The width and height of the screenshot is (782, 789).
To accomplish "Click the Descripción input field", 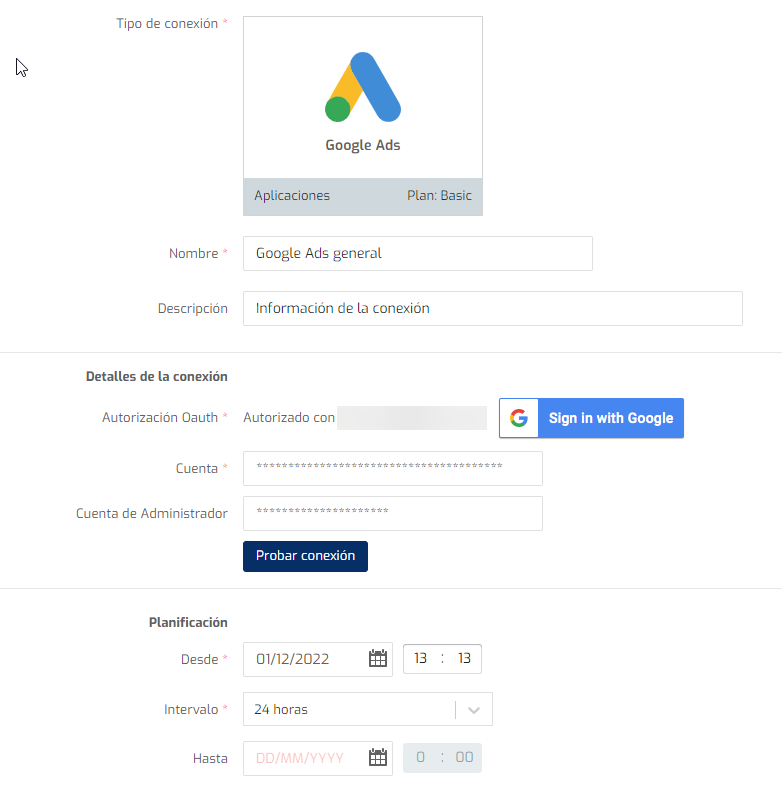I will (x=493, y=308).
